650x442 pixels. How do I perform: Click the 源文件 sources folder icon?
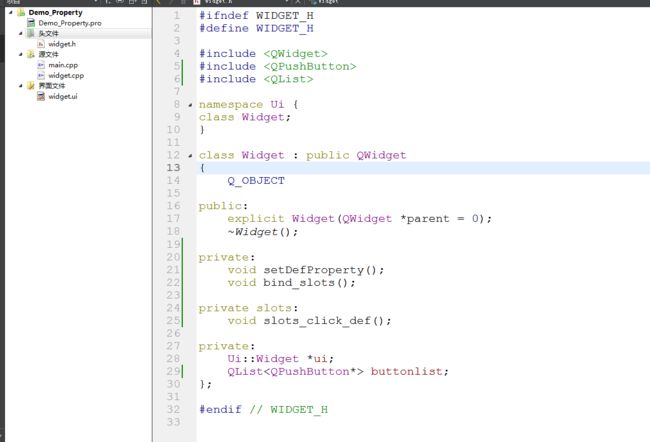[31, 54]
